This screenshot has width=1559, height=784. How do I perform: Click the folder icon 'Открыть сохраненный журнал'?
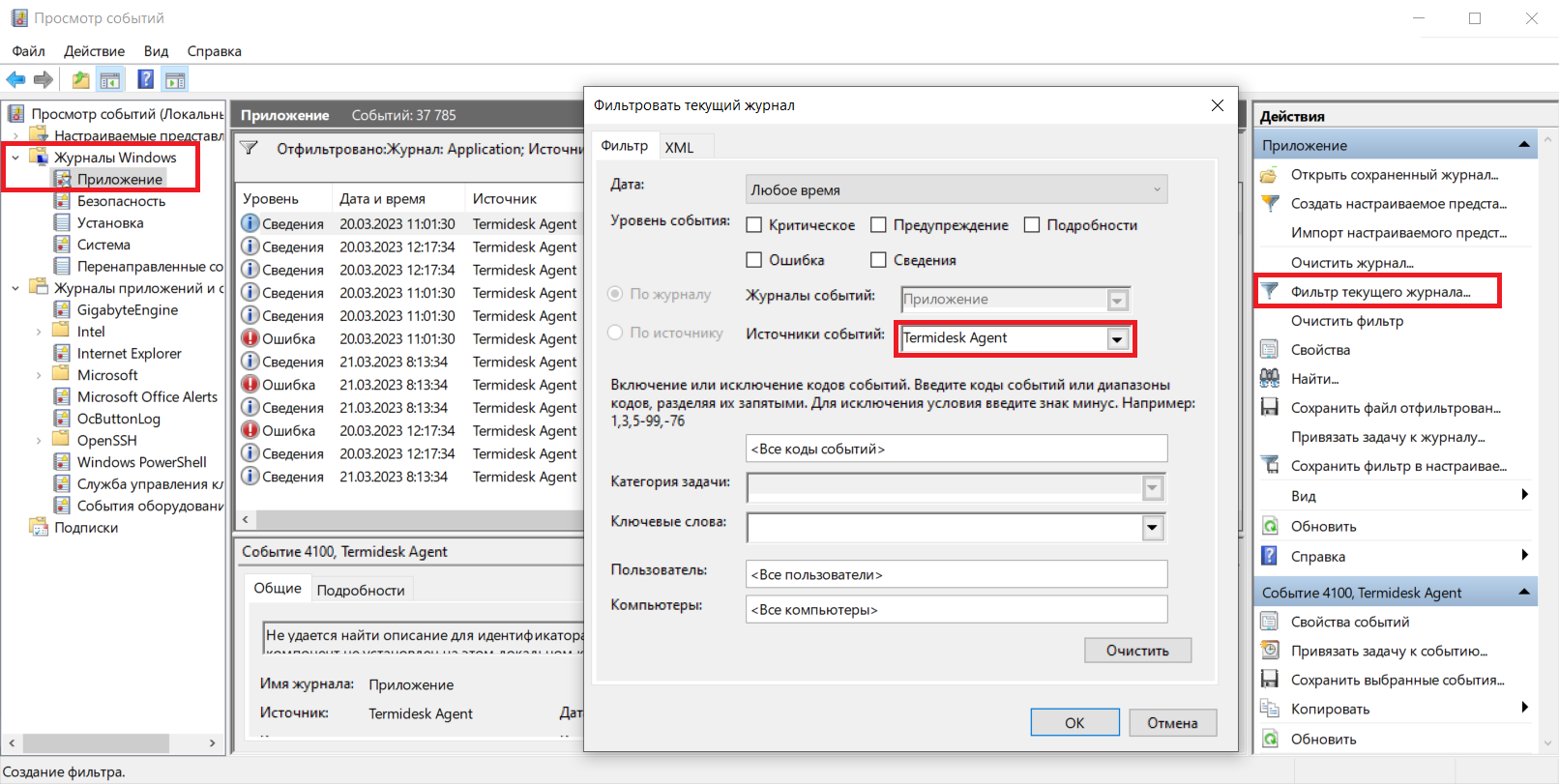[x=1270, y=175]
